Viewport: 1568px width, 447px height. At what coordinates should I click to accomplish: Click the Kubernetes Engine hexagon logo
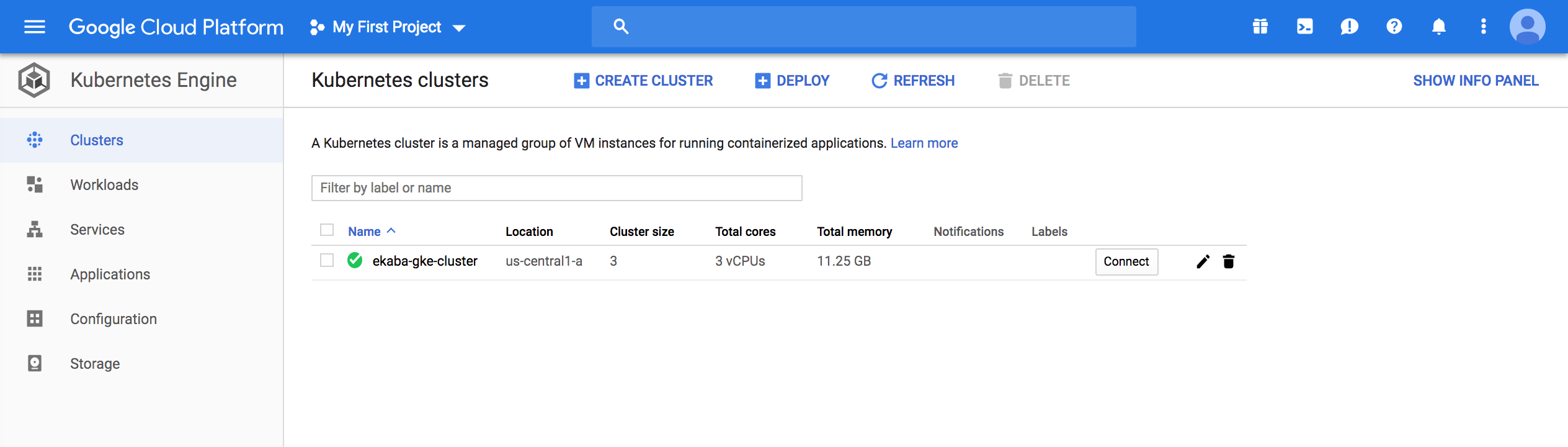(x=34, y=80)
